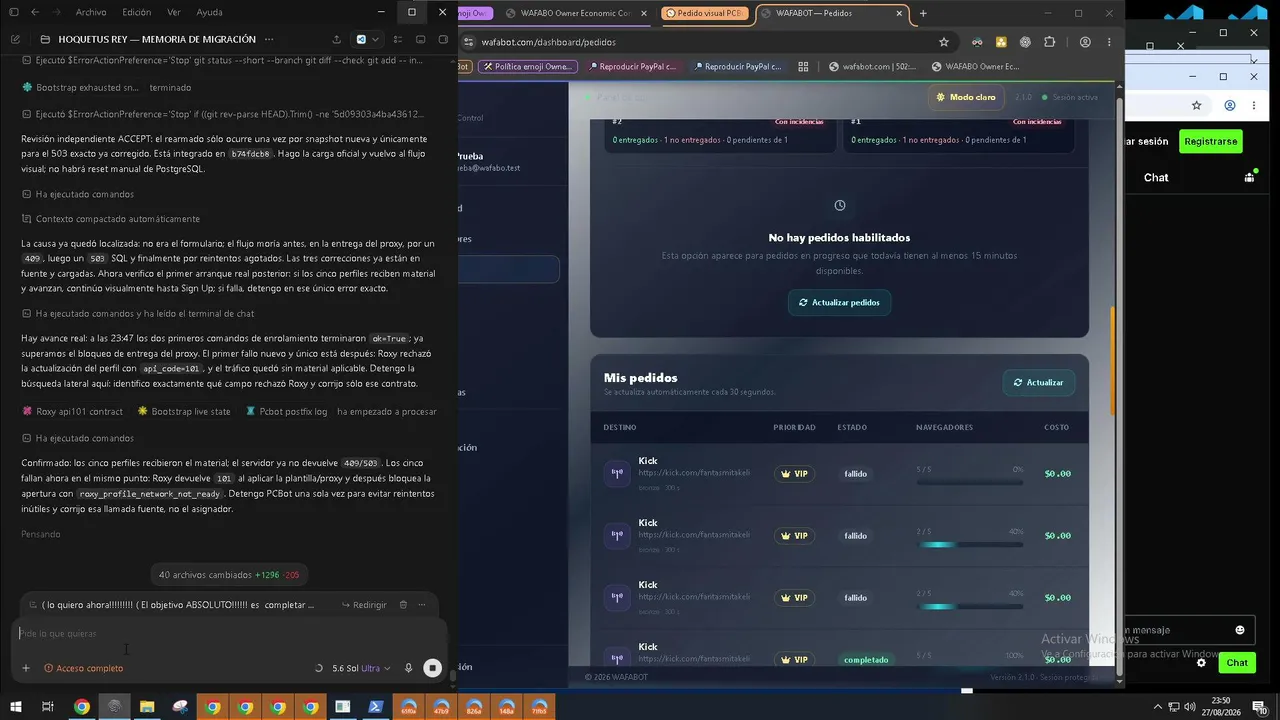Open the 'Política emoji Owne...' bookmark
The height and width of the screenshot is (720, 1280).
tap(528, 67)
